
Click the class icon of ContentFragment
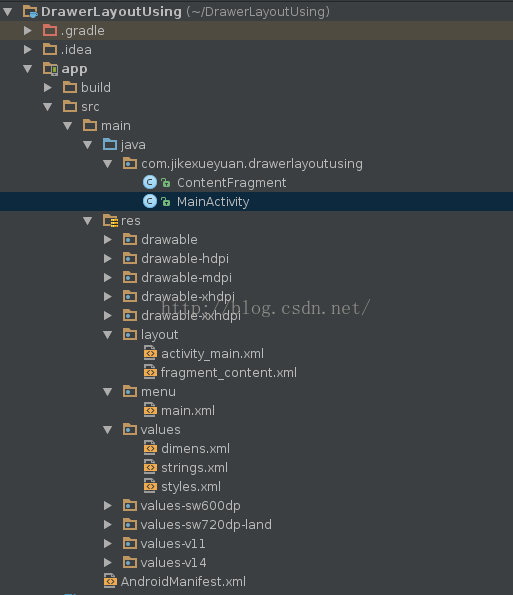point(150,183)
